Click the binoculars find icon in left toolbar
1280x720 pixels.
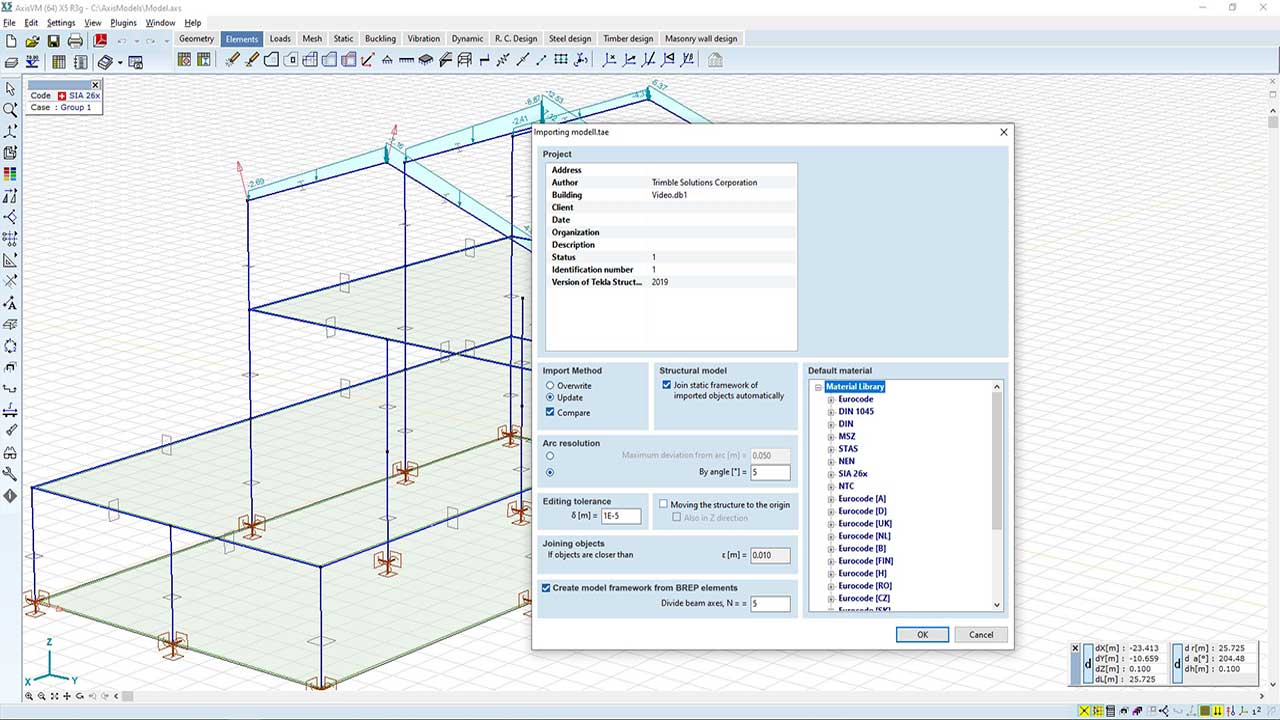(10, 453)
